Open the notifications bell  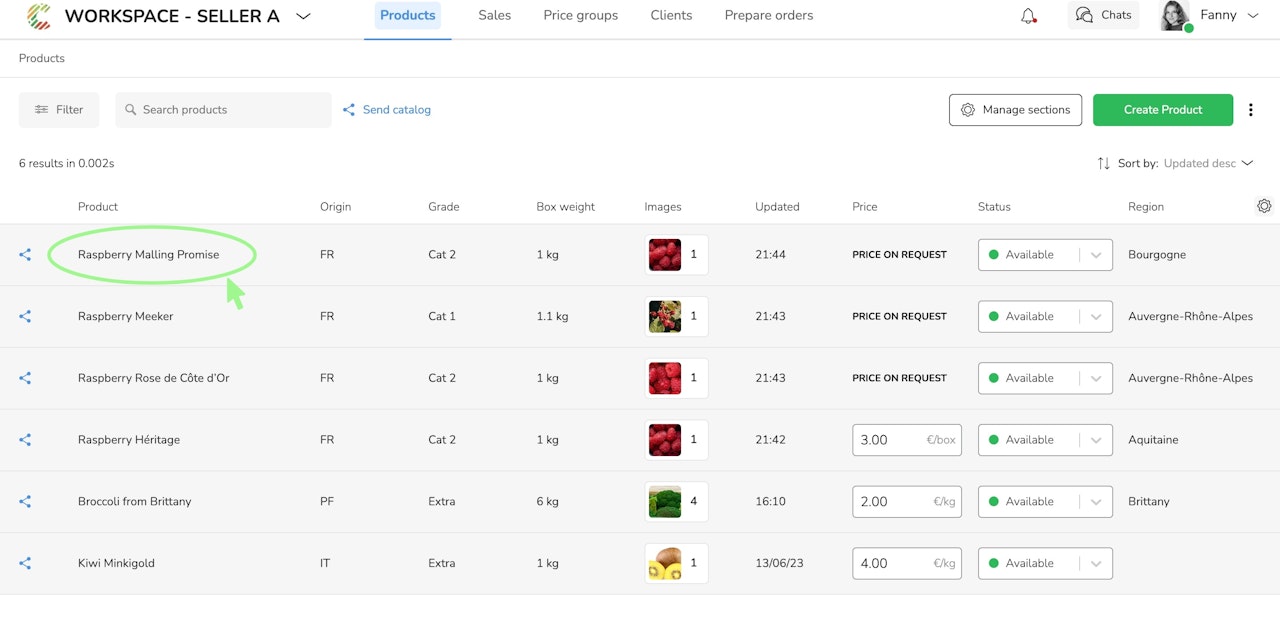[1028, 16]
